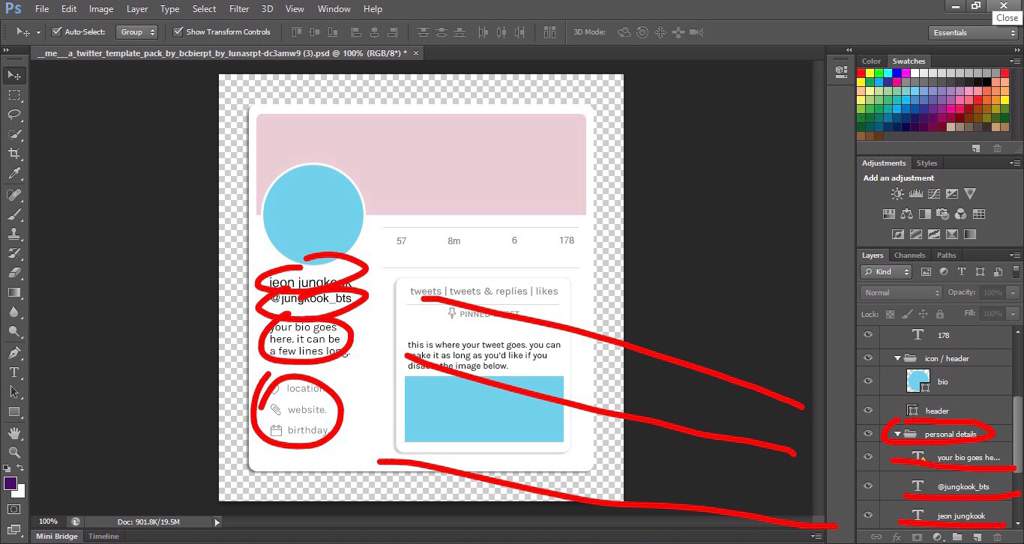Switch to the Styles tab
This screenshot has width=1024, height=544.
click(926, 163)
